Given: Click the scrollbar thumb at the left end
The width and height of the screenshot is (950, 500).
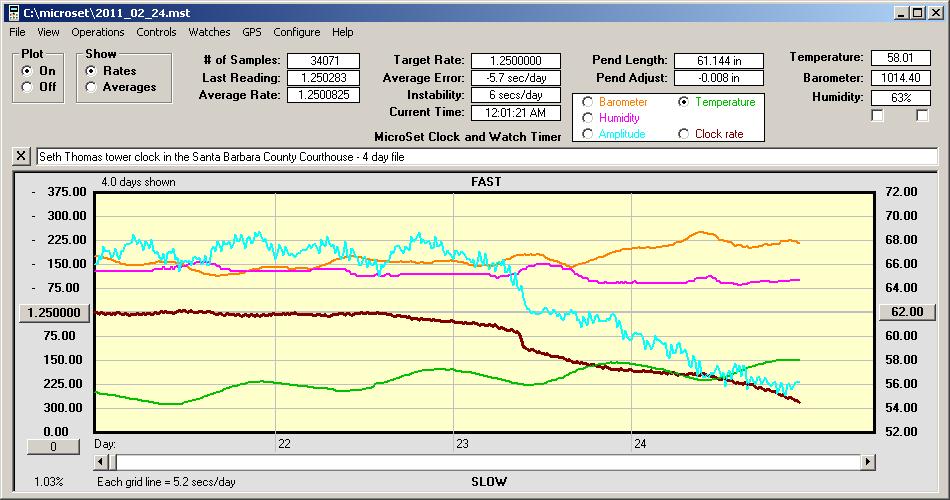Looking at the screenshot, I should click(x=112, y=462).
